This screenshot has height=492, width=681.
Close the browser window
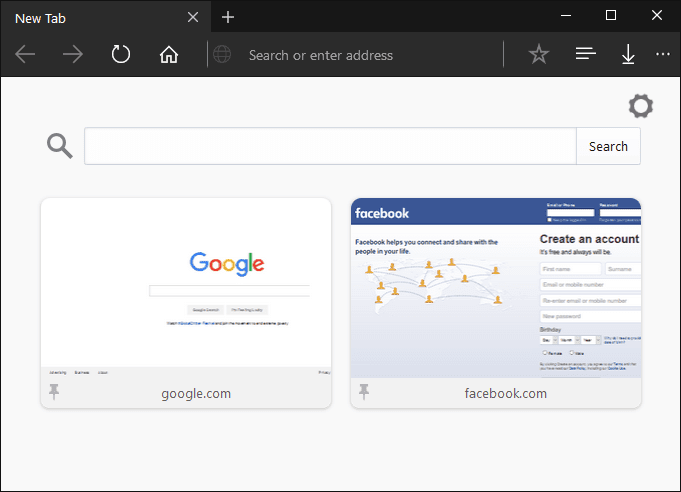click(x=657, y=15)
